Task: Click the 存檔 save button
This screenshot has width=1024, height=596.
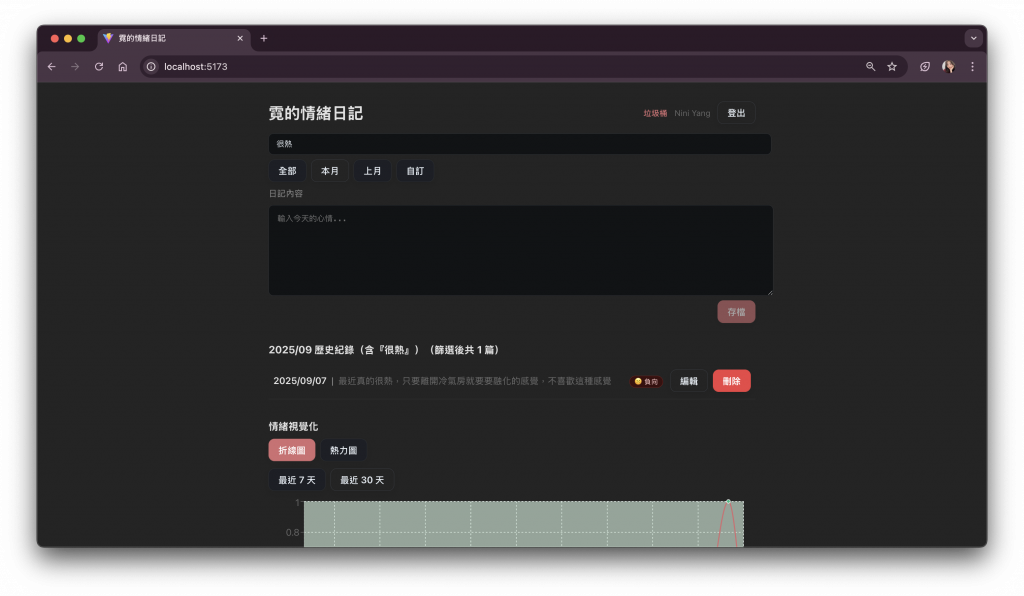Action: [x=736, y=312]
